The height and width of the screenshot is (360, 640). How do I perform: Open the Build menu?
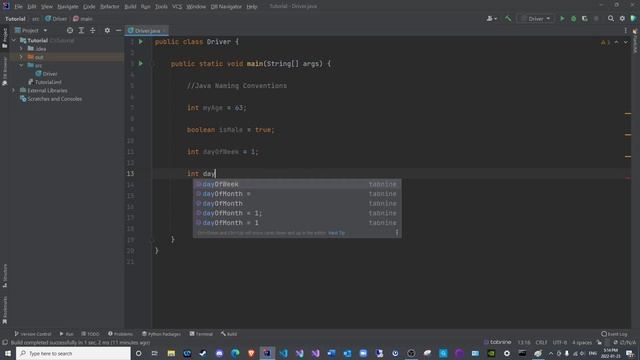click(130, 7)
